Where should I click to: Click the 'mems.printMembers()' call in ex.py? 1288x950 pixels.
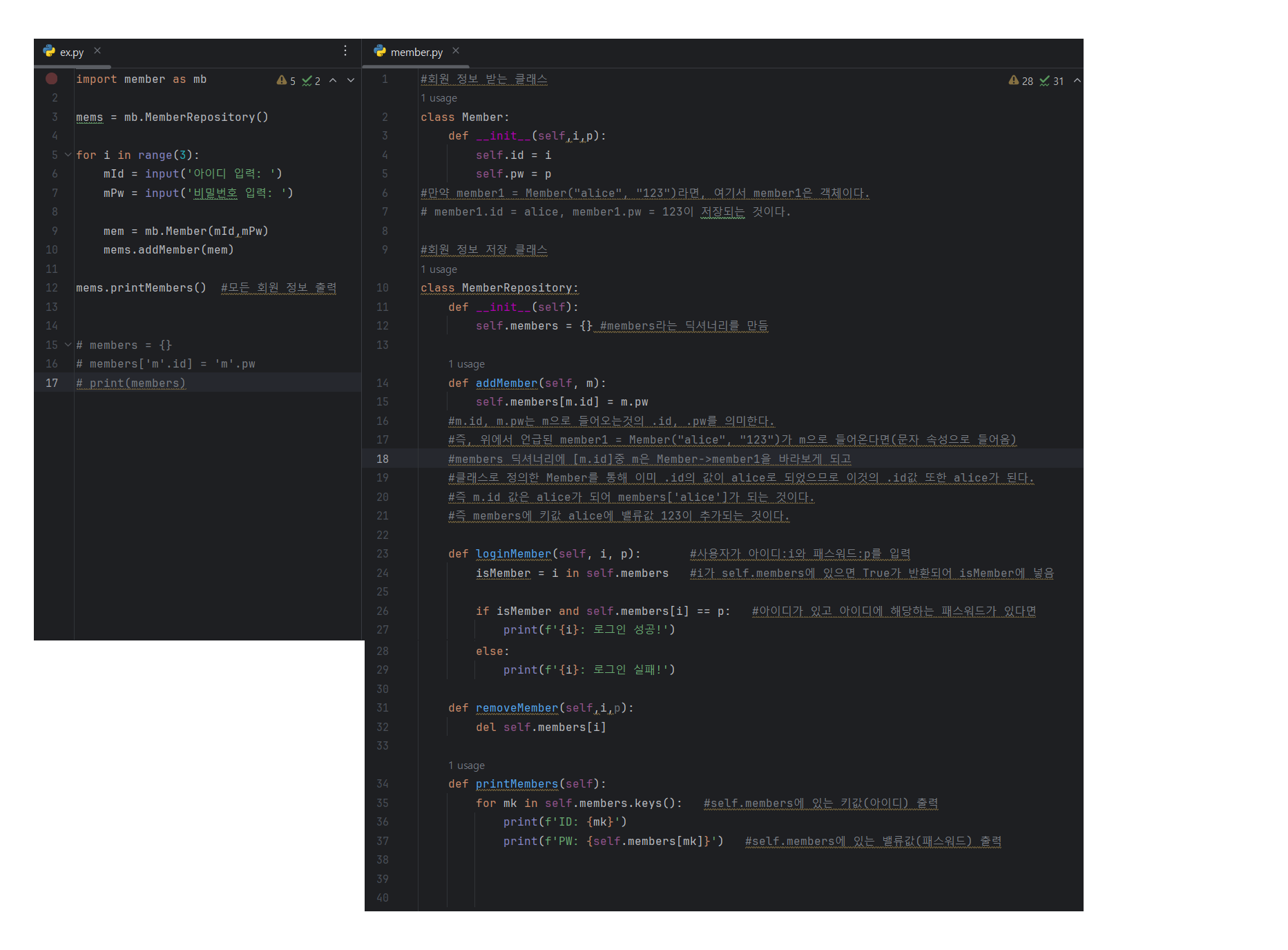click(142, 288)
